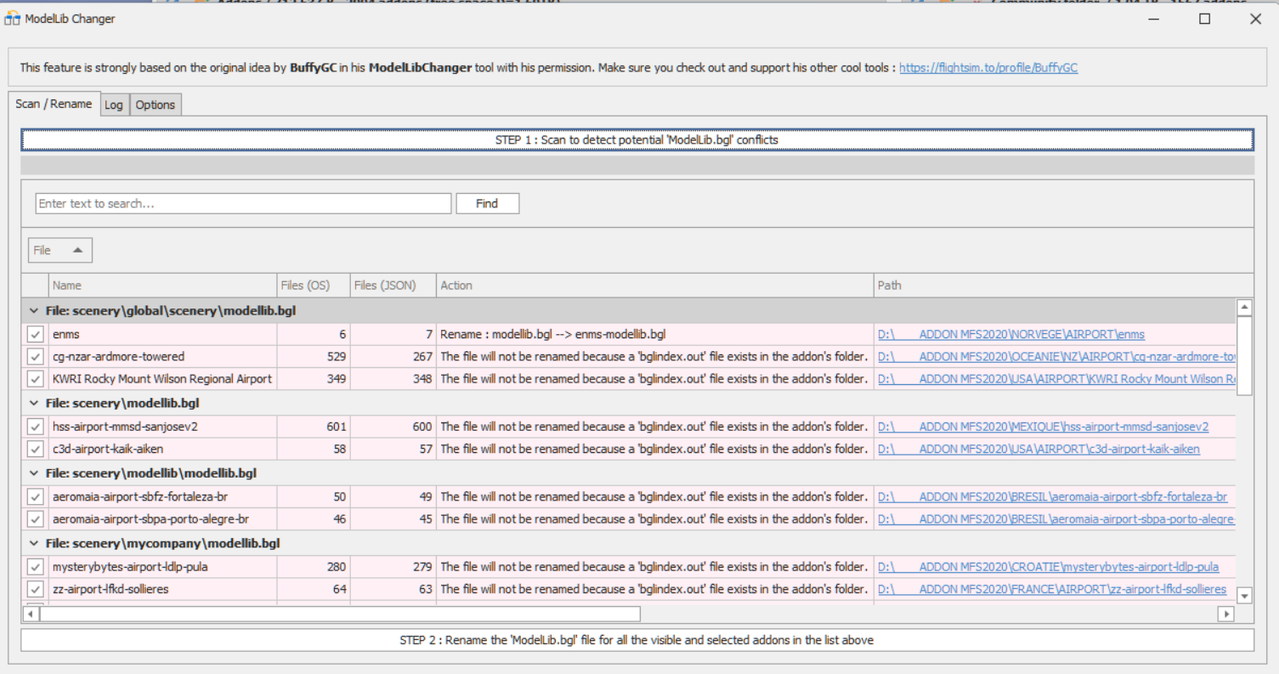Click the Find button

click(487, 203)
